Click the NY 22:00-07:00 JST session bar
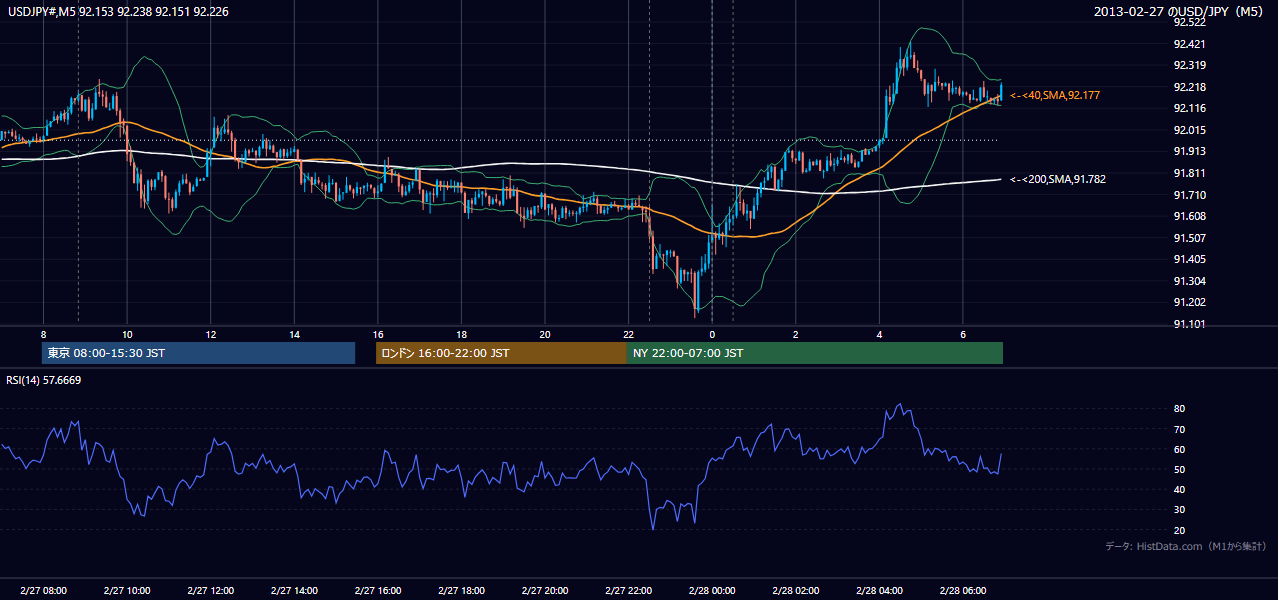1278x600 pixels. click(815, 353)
